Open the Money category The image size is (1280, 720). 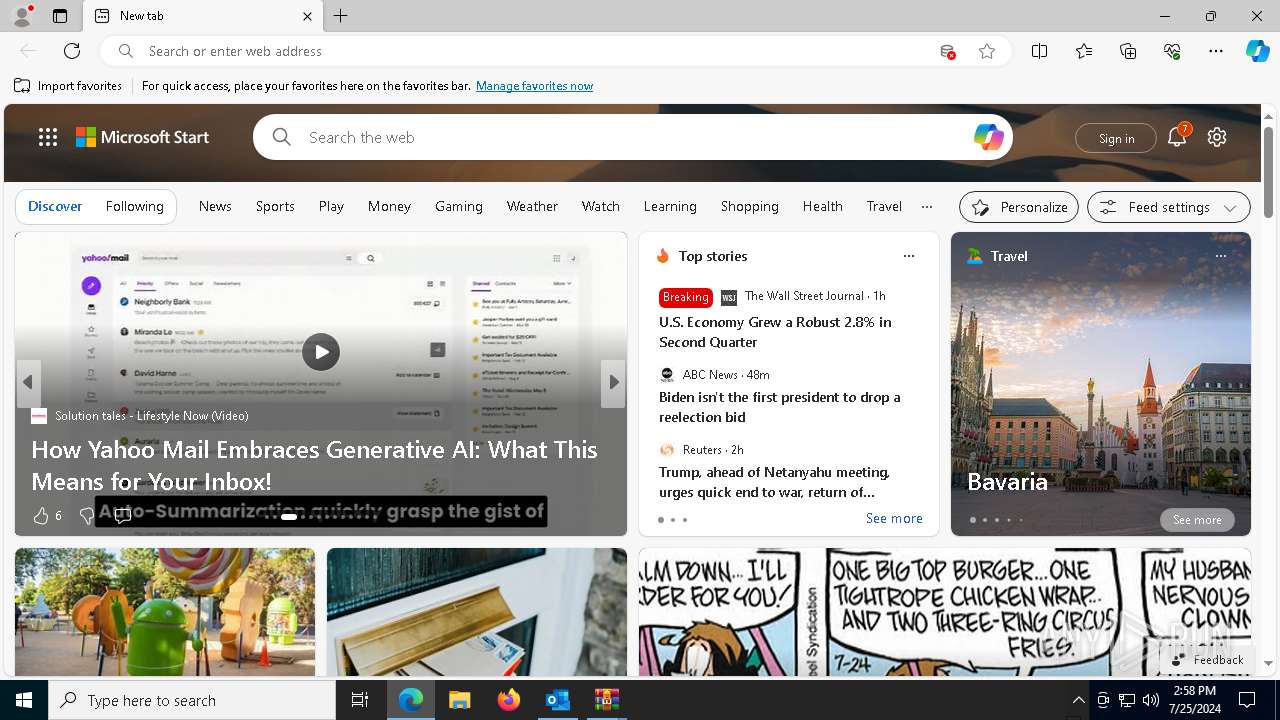[x=389, y=206]
